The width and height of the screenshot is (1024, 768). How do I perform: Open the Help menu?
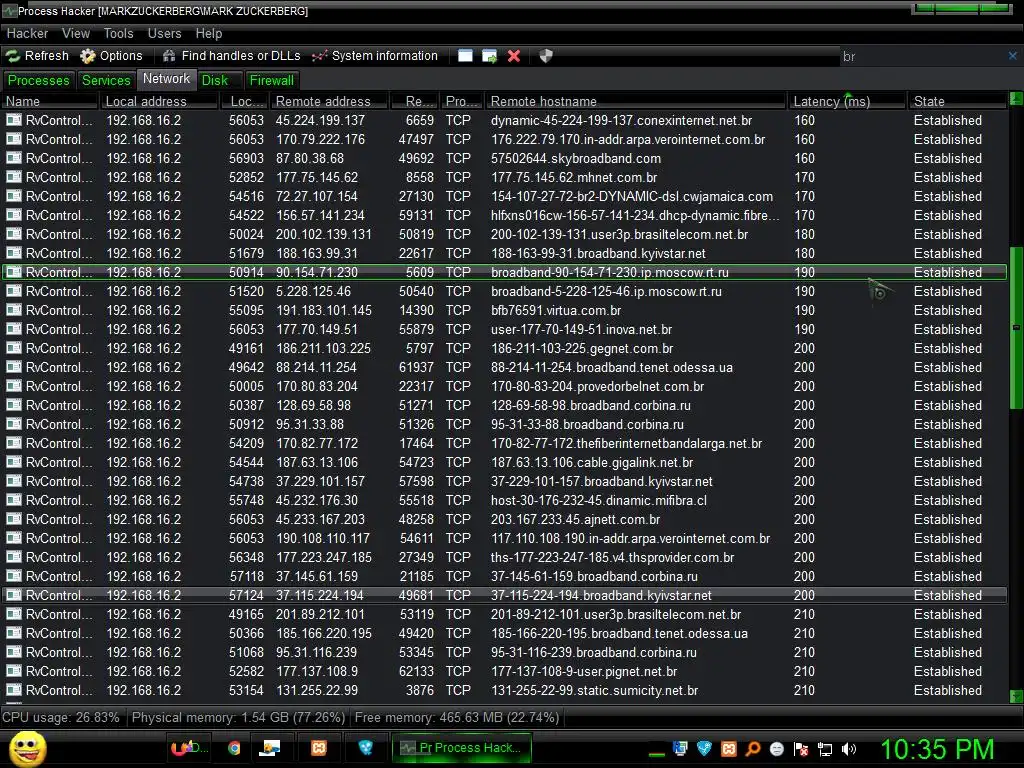click(209, 33)
